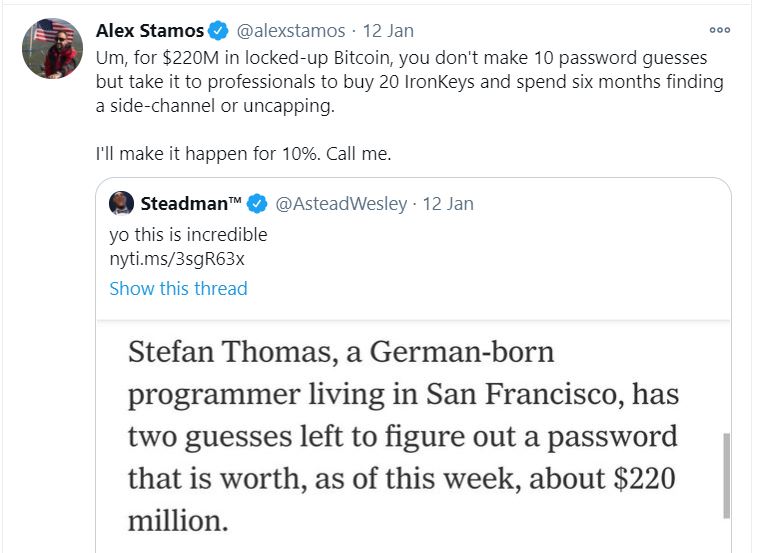
Task: Click Steadman's small profile avatar
Action: [x=122, y=203]
